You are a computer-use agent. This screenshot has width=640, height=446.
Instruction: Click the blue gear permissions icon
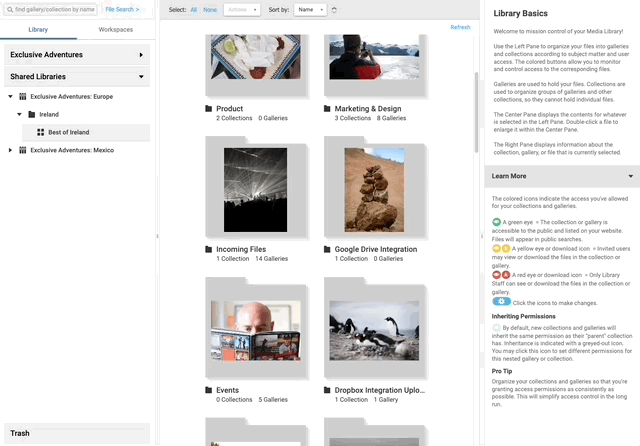[x=502, y=301]
